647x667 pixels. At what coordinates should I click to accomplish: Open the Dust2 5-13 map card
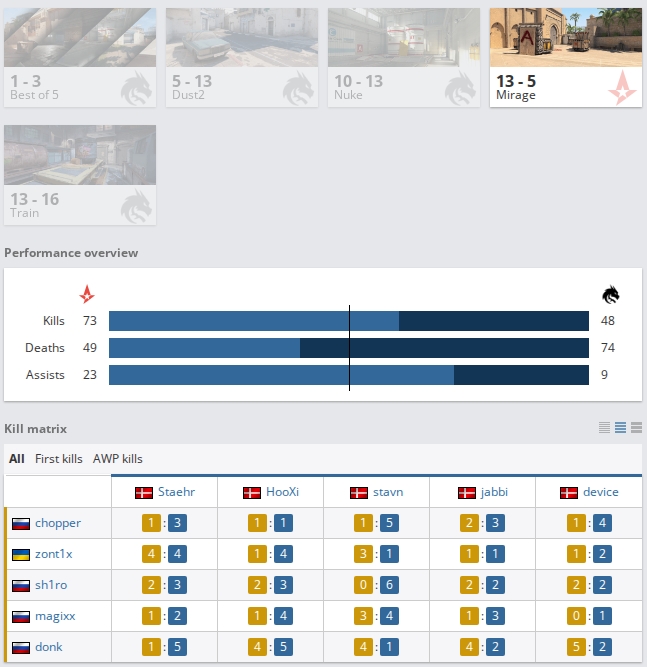coord(242,57)
